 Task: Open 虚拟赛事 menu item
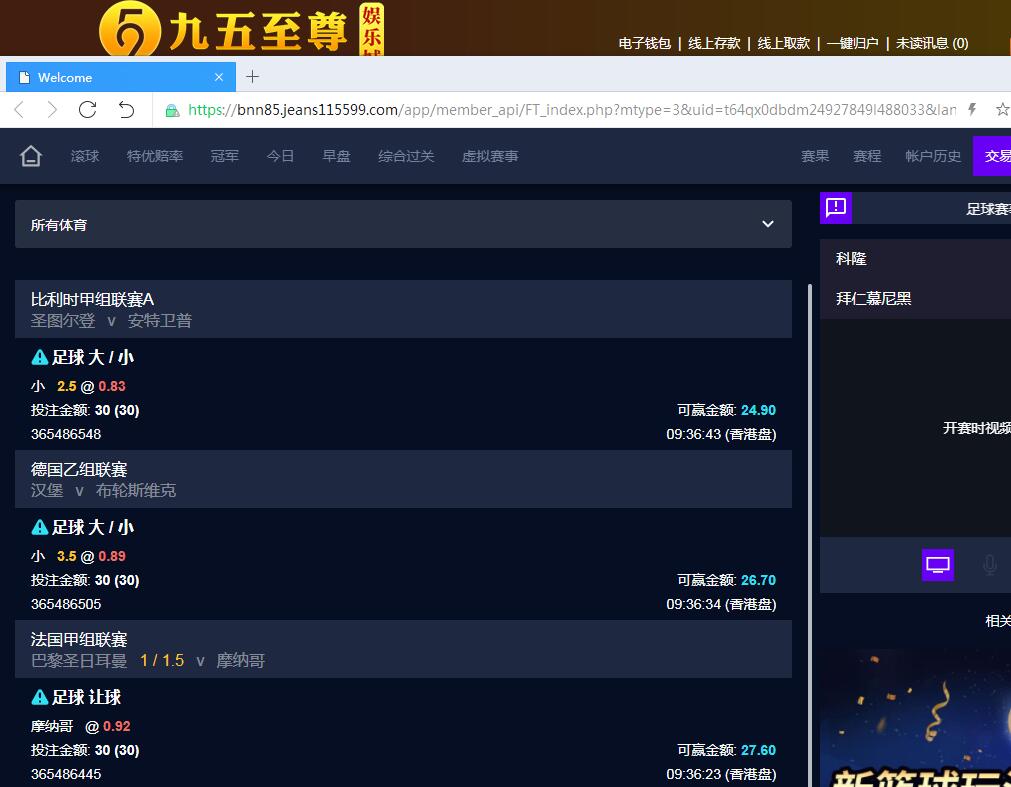[x=490, y=156]
